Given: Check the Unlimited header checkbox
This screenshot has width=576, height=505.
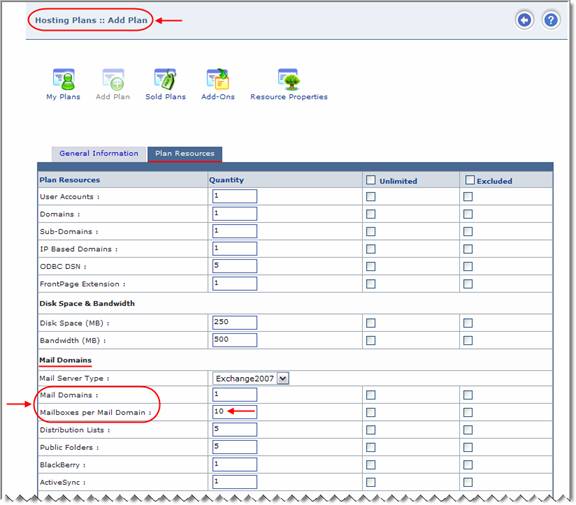Looking at the screenshot, I should (x=371, y=180).
